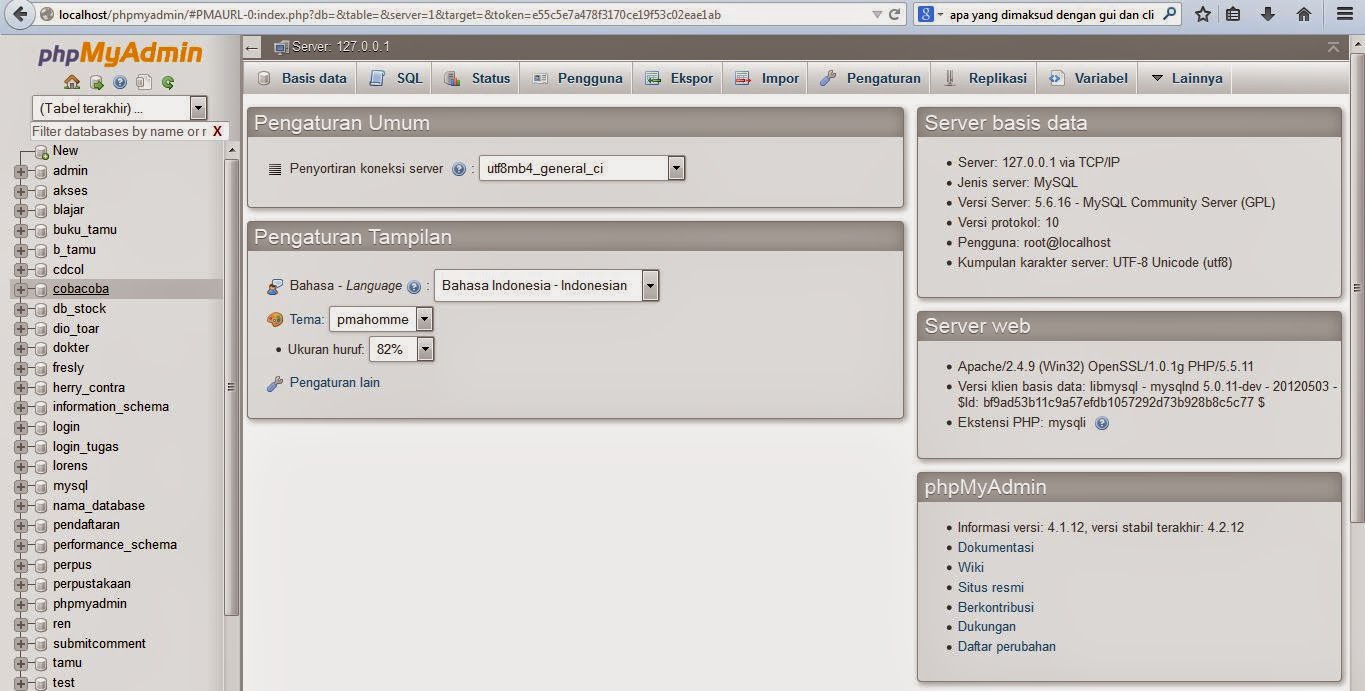Open the Wiki link
Screen dimensions: 1365x691
coord(971,567)
